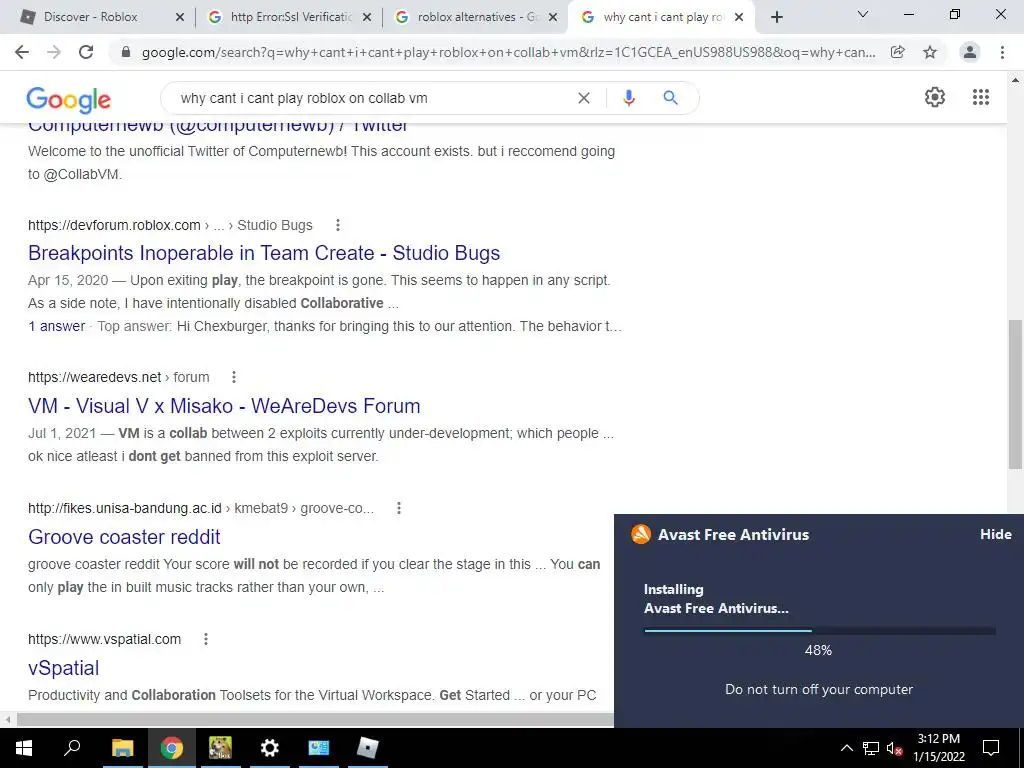Viewport: 1024px width, 768px height.
Task: Click the vertical page scrollbar thumb
Action: [1015, 394]
